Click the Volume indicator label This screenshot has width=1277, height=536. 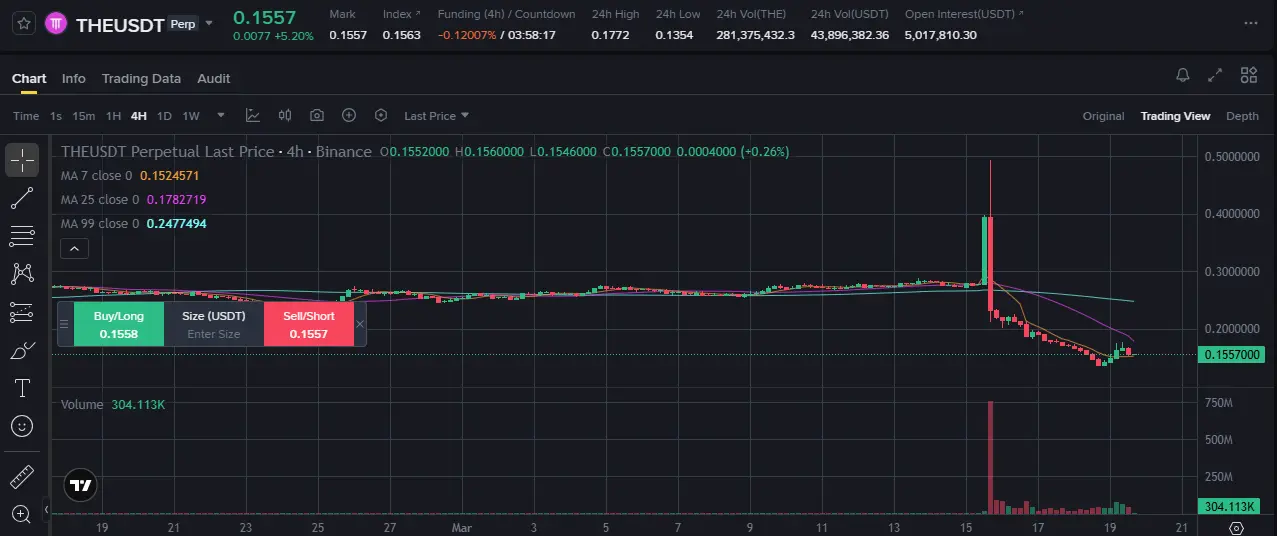tap(82, 404)
